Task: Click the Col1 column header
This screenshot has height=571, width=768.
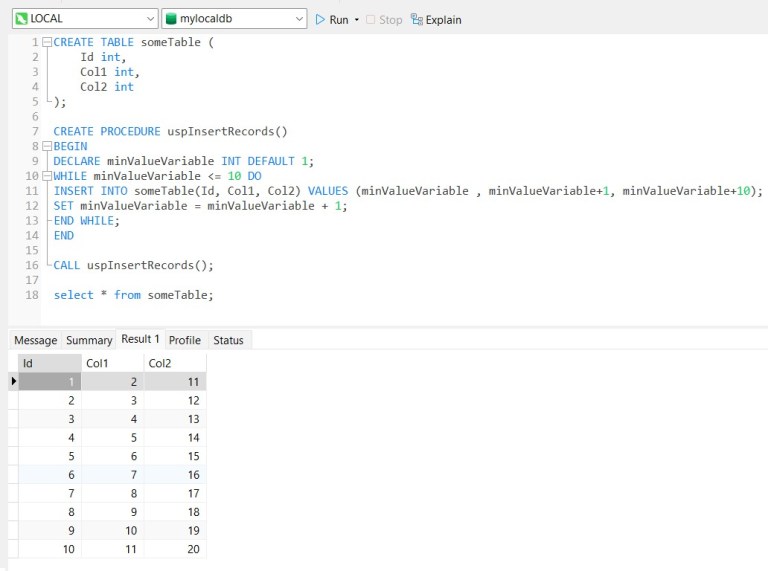Action: point(113,363)
